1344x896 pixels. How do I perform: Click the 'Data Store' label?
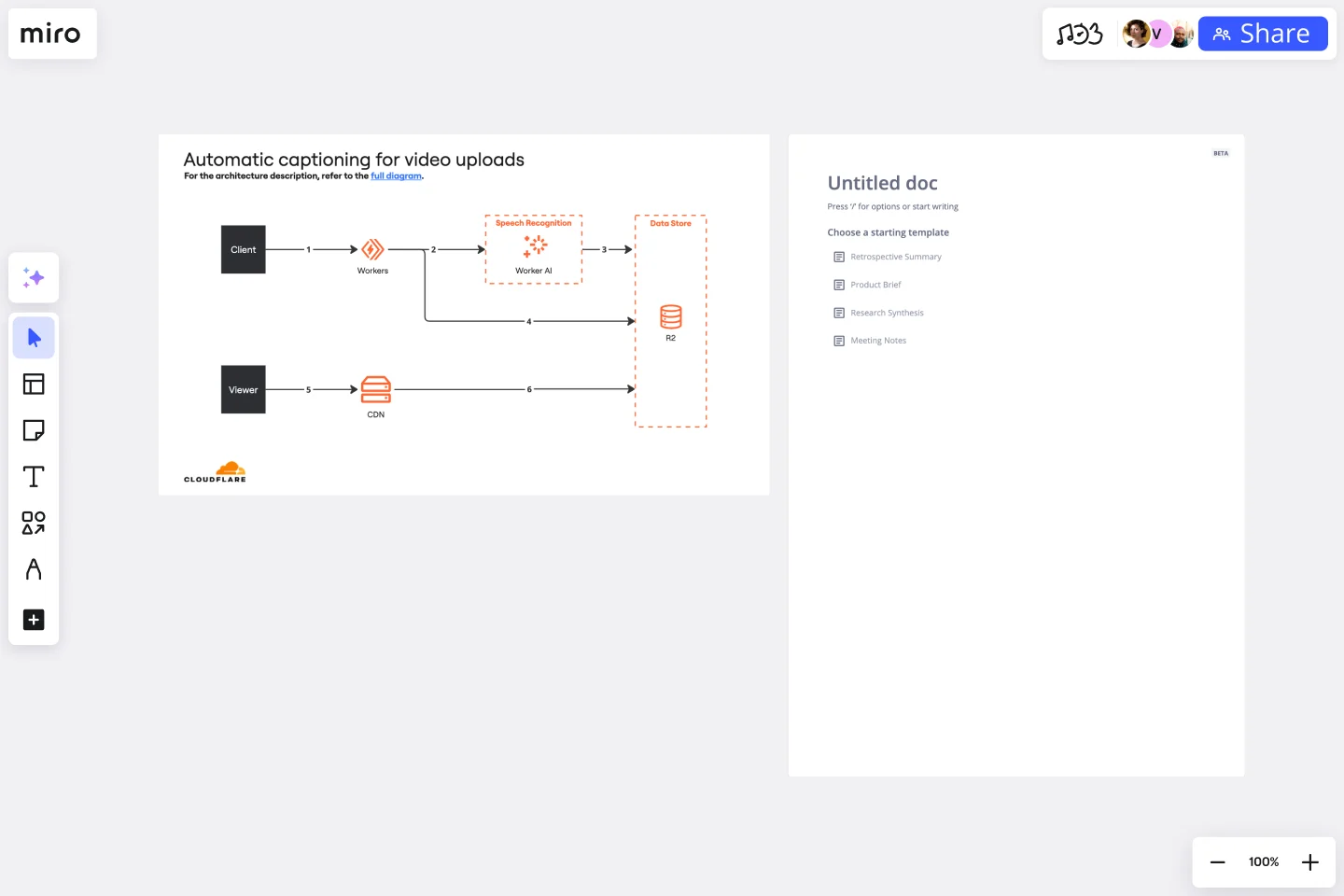671,223
